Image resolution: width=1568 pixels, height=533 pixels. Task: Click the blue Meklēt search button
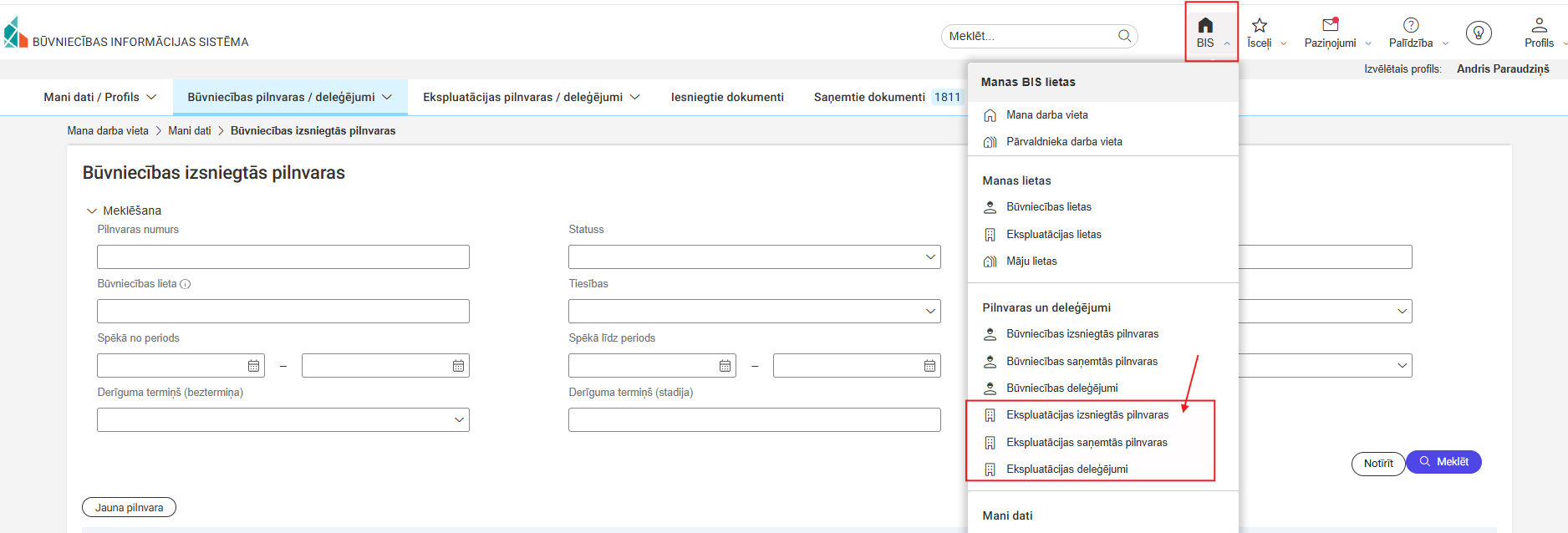point(1443,462)
